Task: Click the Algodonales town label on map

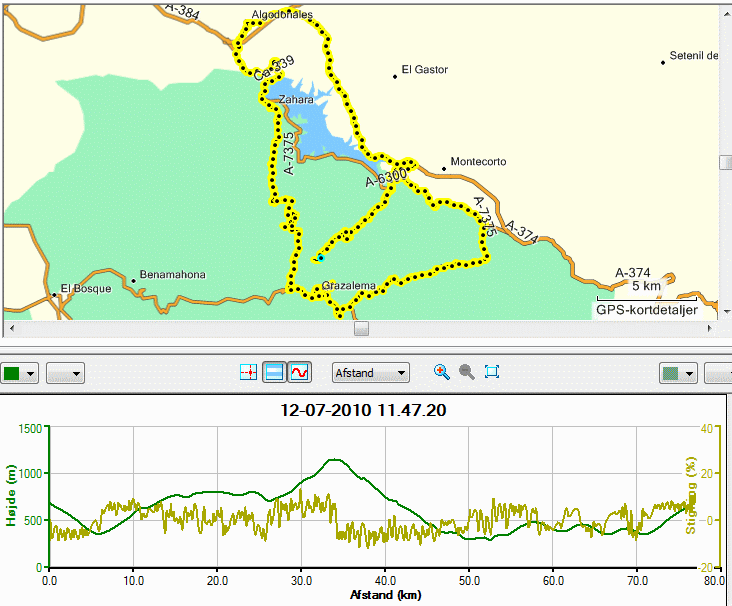Action: [x=282, y=14]
